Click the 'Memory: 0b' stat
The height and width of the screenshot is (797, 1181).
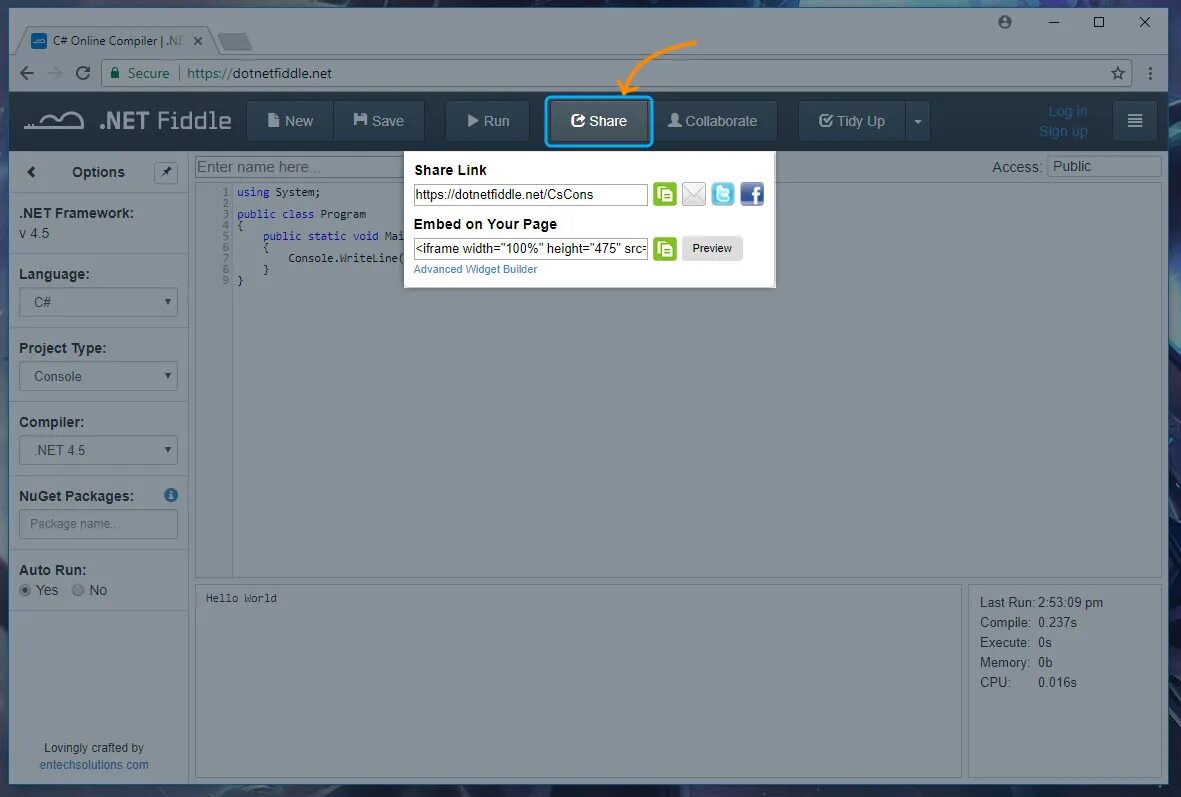(x=1016, y=662)
